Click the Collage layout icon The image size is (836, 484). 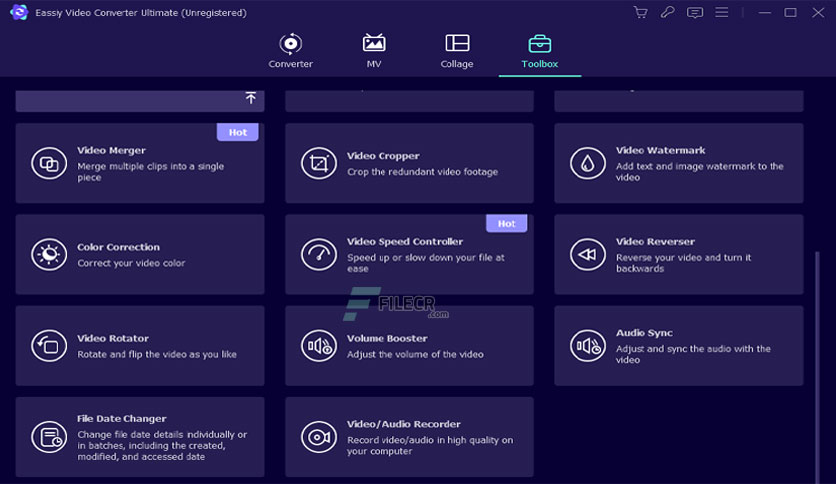(x=457, y=43)
